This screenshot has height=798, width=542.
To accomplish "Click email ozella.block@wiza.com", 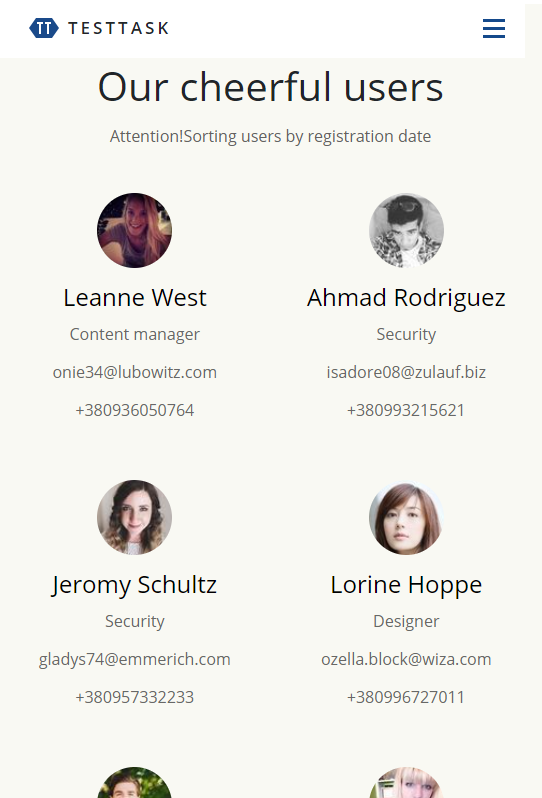I will (406, 659).
